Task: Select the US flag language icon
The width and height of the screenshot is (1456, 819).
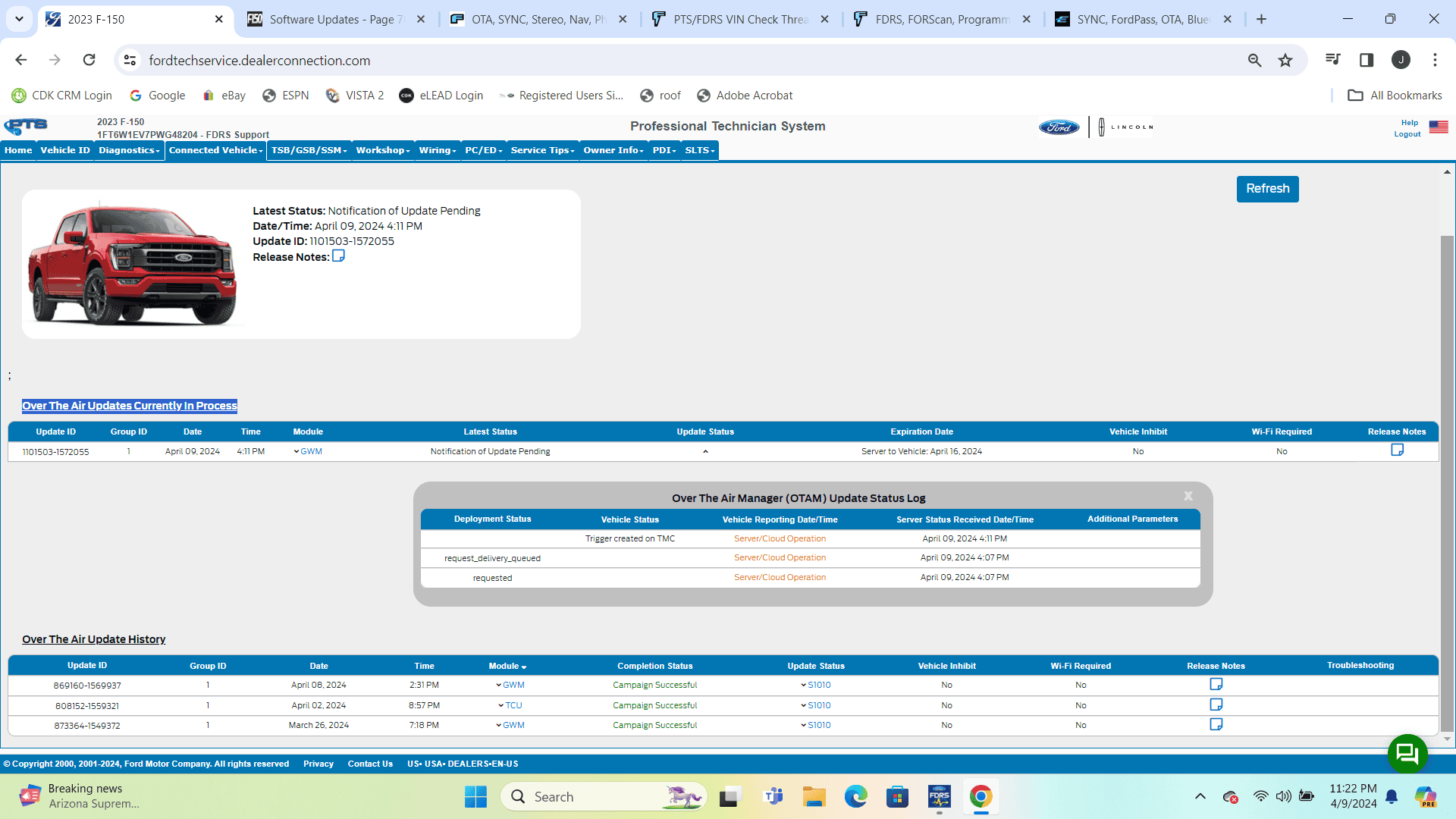Action: (x=1439, y=127)
